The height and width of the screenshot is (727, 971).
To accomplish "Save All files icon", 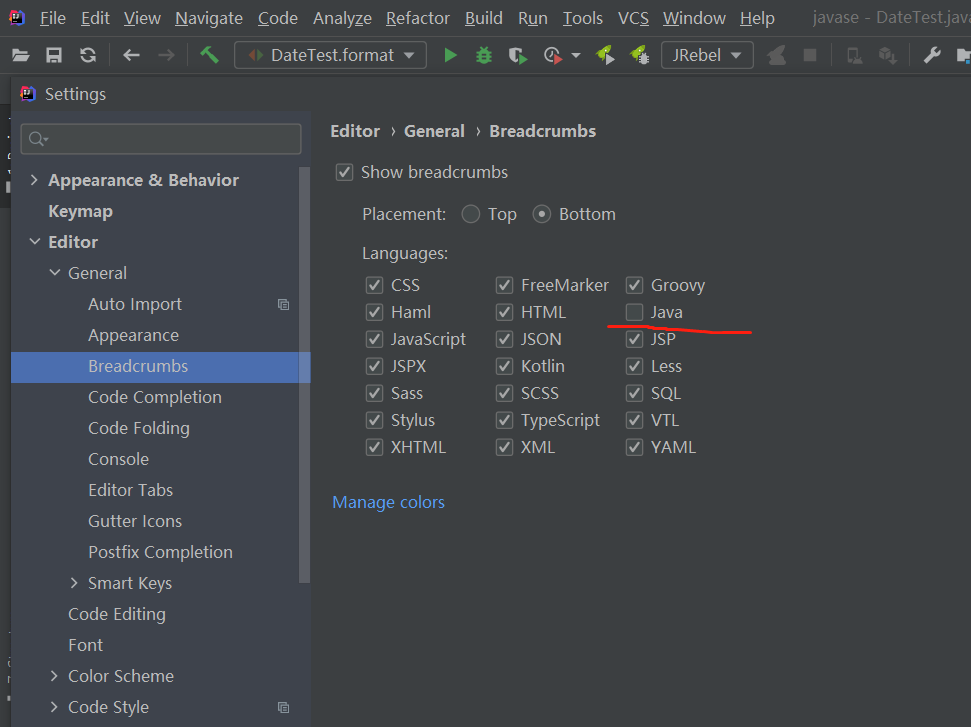I will click(x=54, y=55).
